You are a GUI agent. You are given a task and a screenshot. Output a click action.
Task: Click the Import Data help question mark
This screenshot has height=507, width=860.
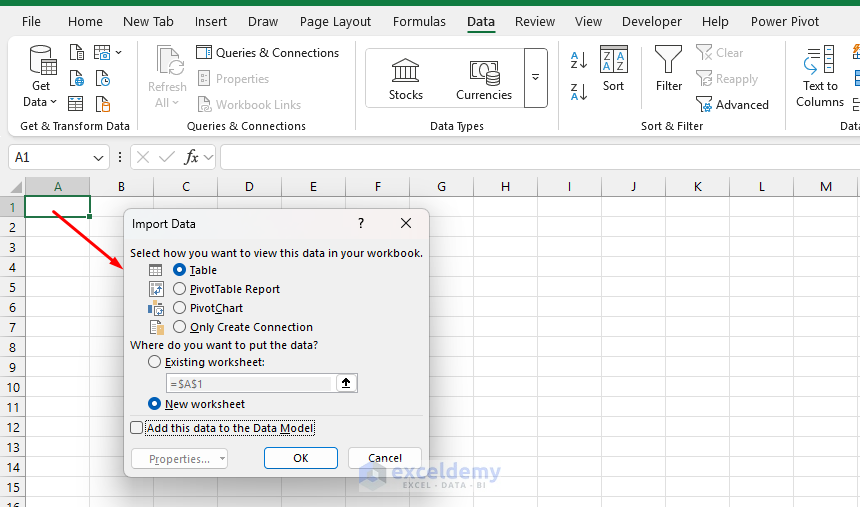point(361,223)
